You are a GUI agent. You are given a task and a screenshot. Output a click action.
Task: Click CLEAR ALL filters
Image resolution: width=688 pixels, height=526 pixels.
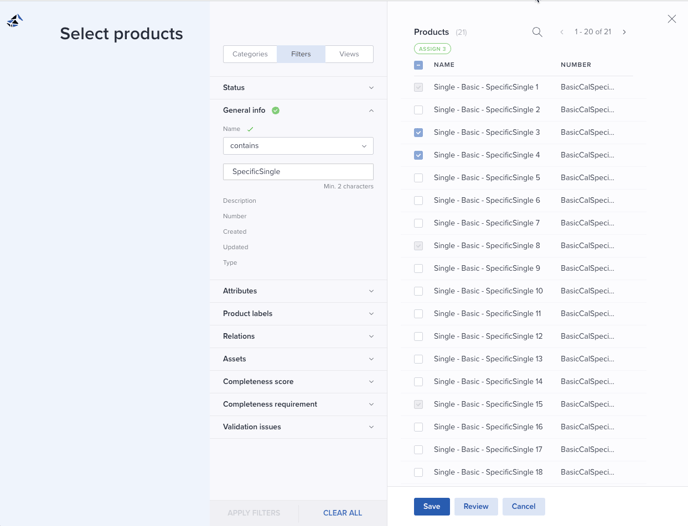pyautogui.click(x=342, y=513)
